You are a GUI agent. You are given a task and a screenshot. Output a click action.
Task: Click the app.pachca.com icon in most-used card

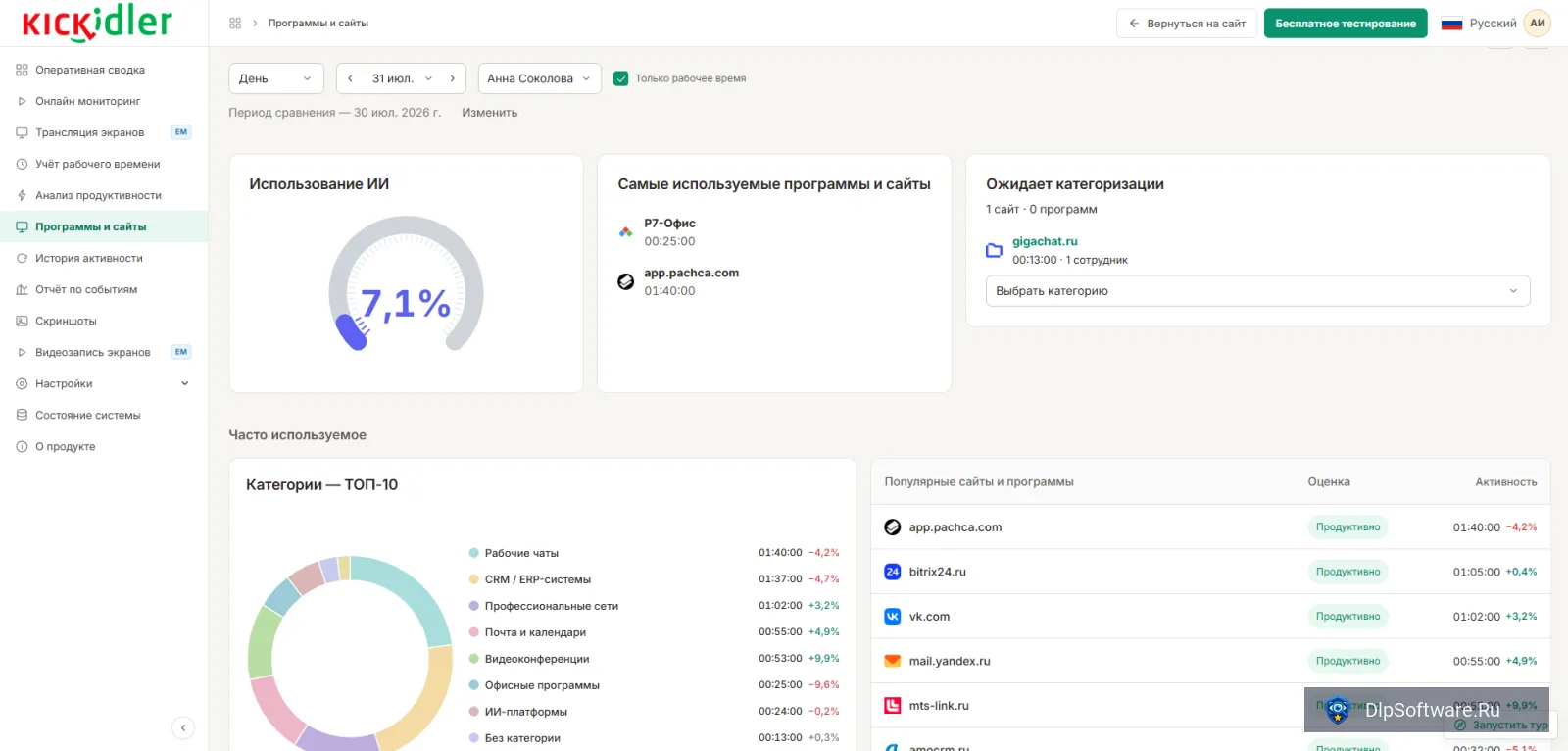625,282
